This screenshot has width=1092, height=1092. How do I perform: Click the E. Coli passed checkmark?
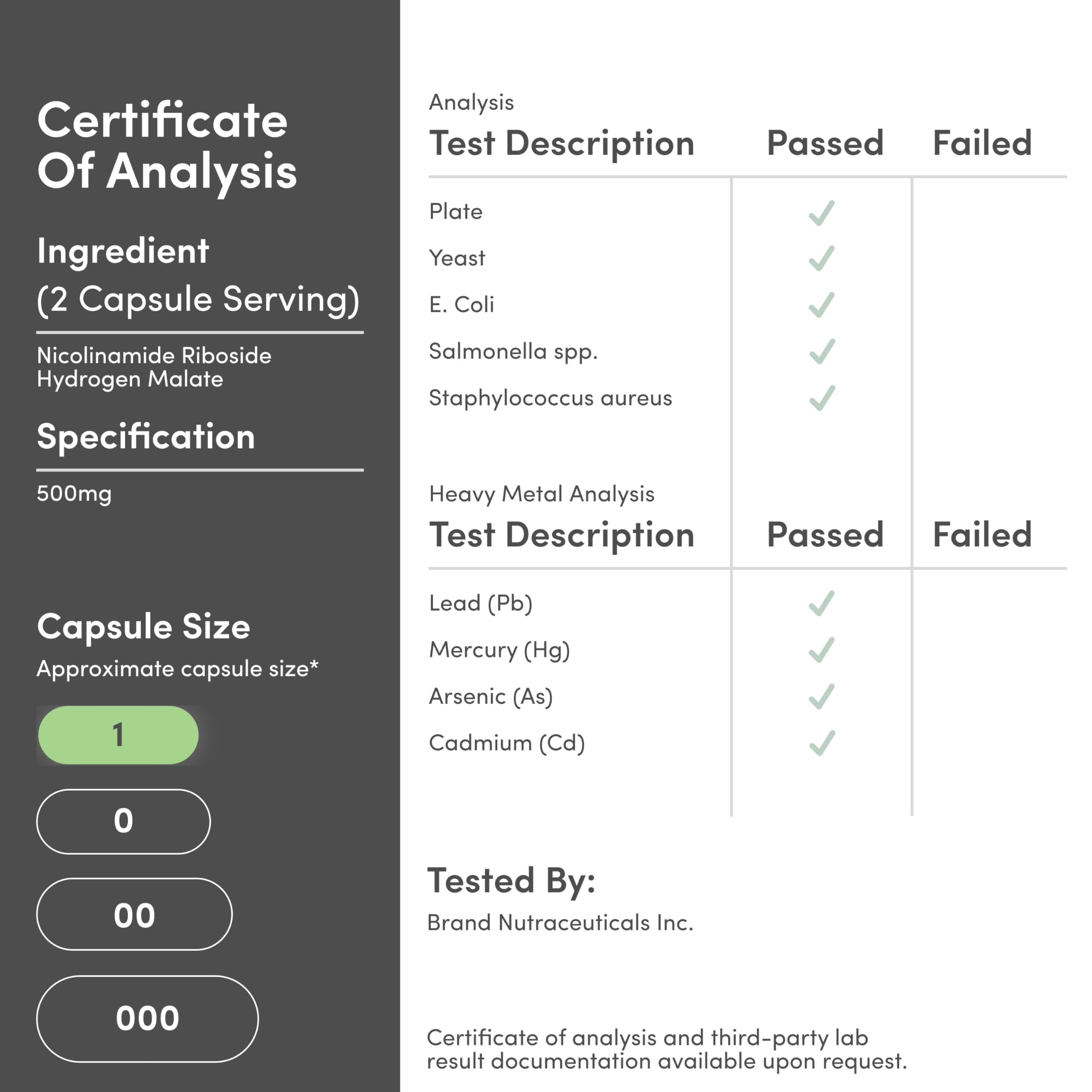coord(821,305)
